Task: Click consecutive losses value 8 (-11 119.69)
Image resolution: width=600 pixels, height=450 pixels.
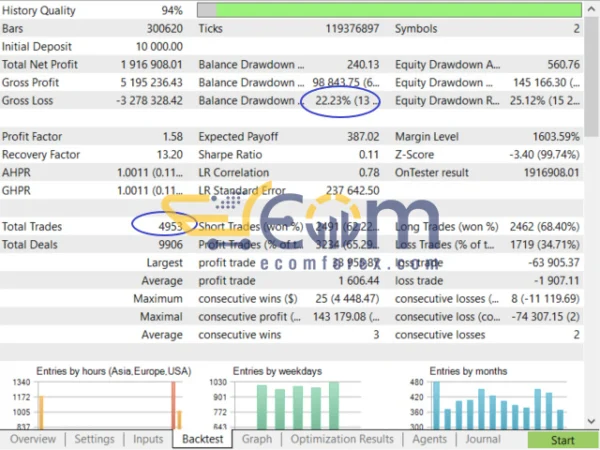Action: pos(545,298)
